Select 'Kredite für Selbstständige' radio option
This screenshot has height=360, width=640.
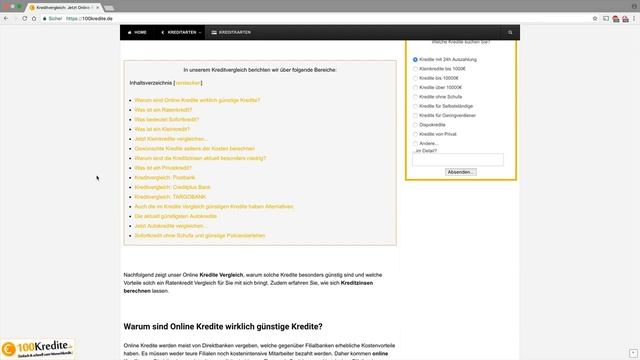coord(415,107)
